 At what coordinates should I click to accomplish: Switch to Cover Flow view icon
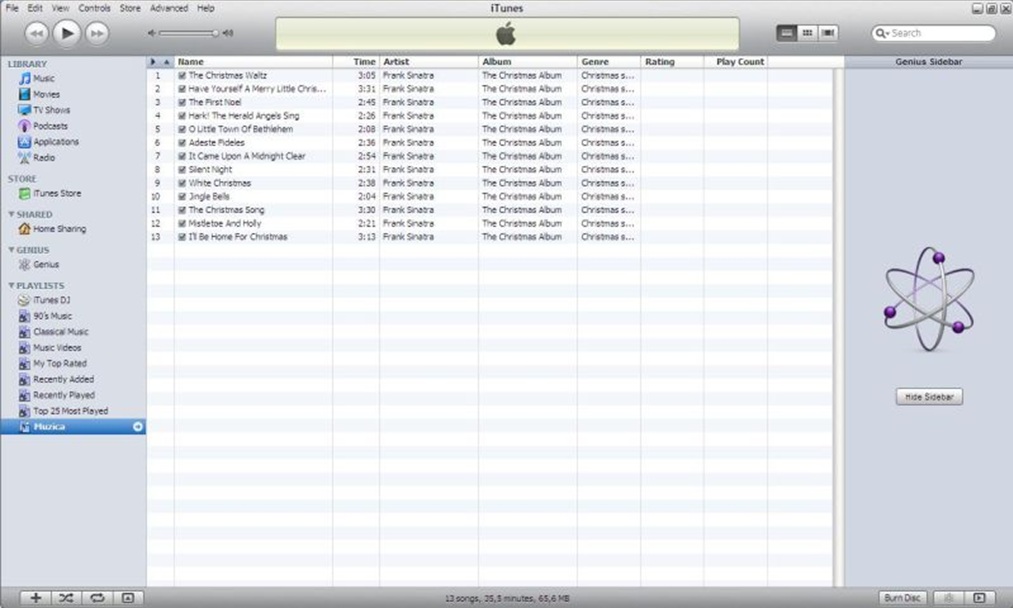828,33
